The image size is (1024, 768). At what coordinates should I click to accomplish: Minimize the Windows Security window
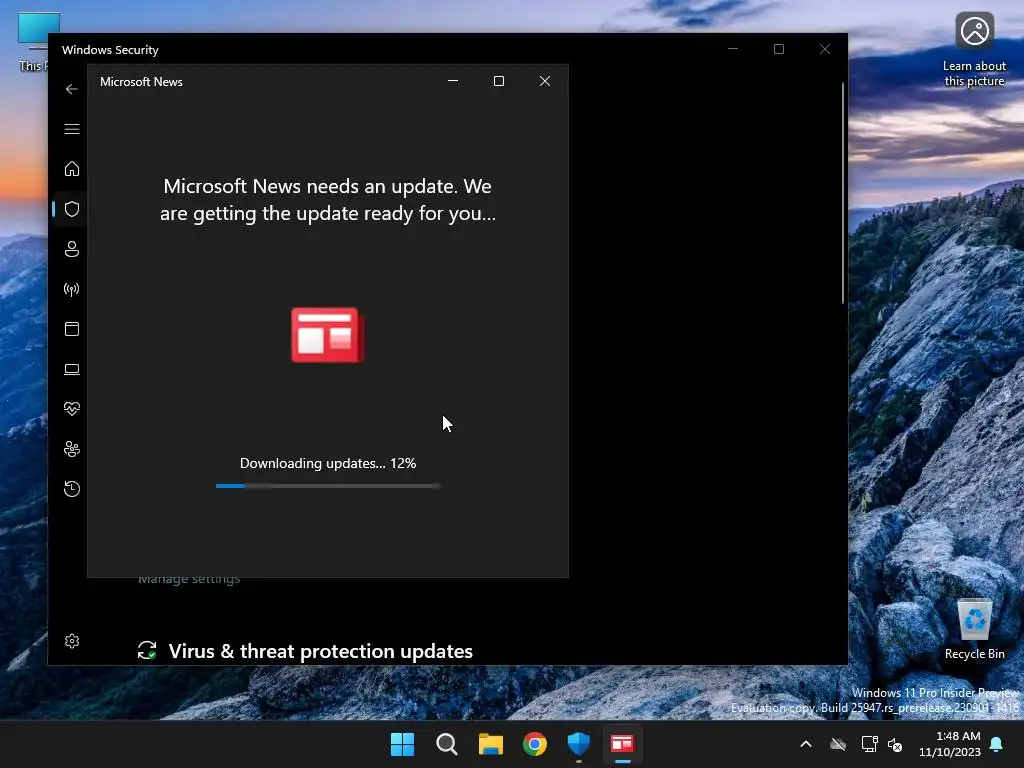click(733, 49)
